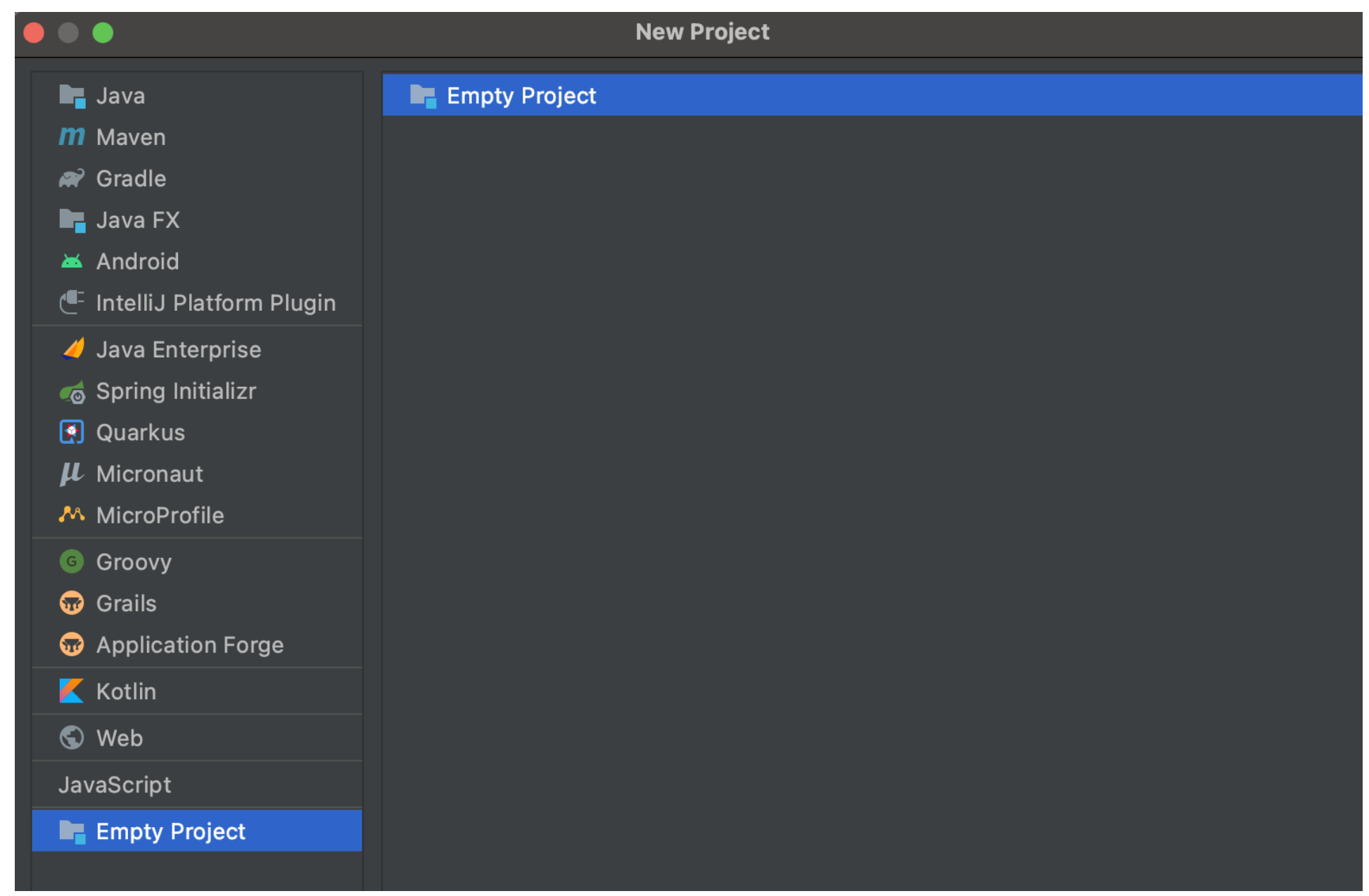Click the Java folder icon
Viewport: 1369px width, 896px height.
tap(72, 96)
